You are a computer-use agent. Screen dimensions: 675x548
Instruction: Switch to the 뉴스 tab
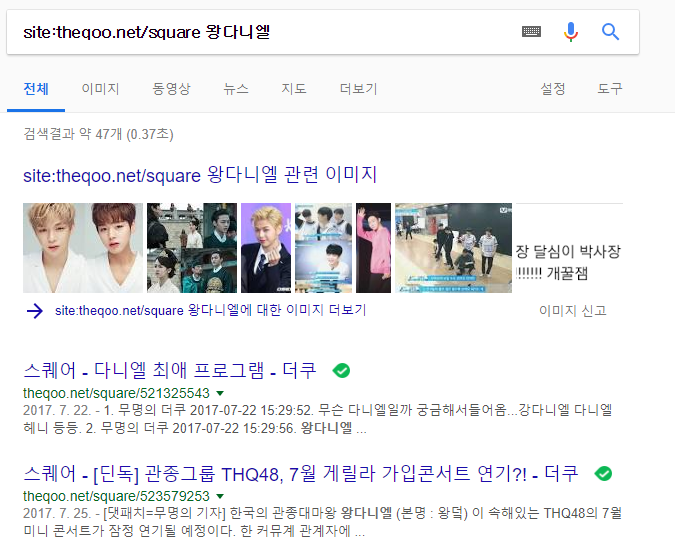click(x=236, y=89)
